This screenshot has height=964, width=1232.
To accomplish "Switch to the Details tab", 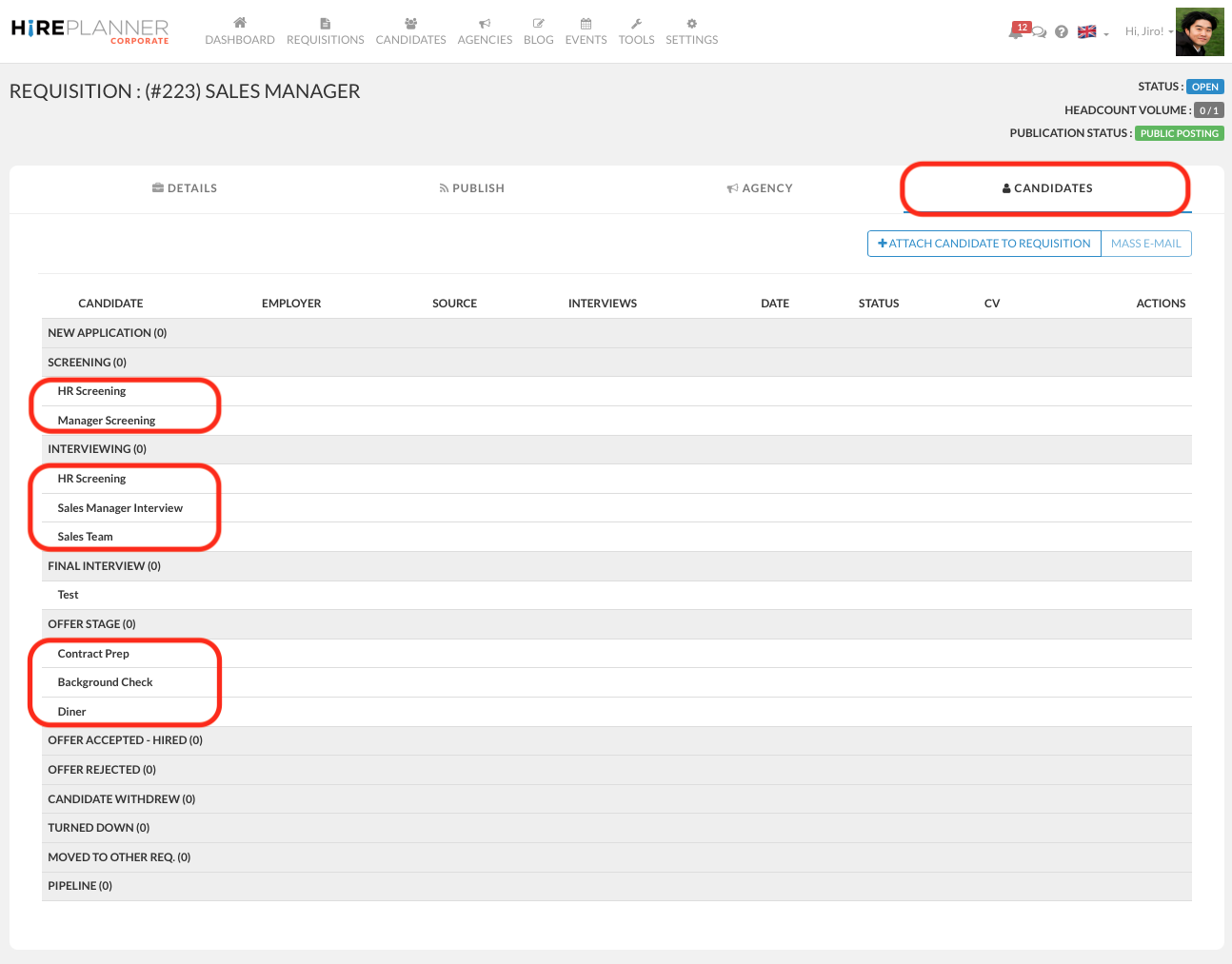I will pyautogui.click(x=185, y=188).
